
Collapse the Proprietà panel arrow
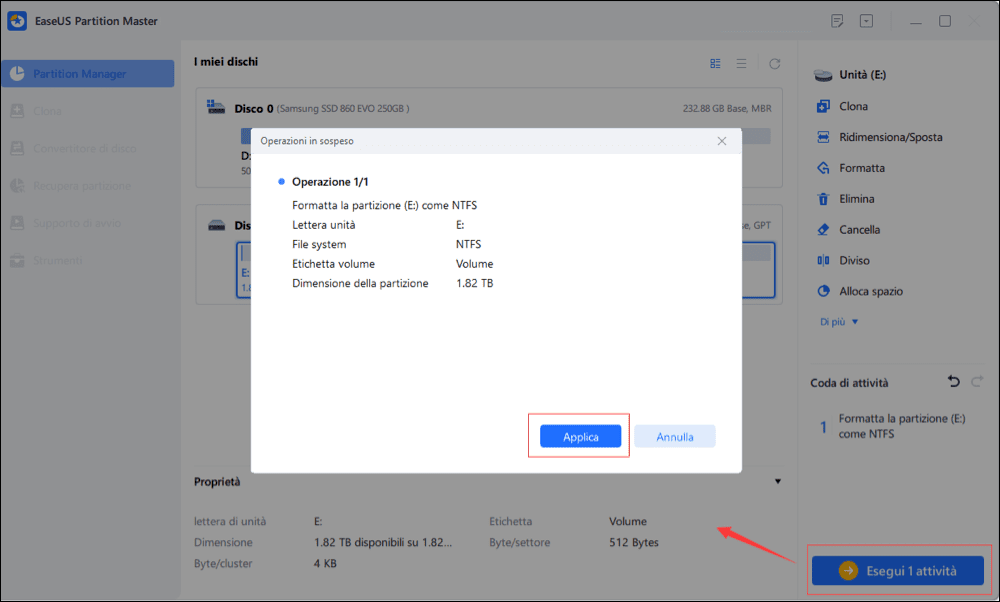[x=778, y=481]
